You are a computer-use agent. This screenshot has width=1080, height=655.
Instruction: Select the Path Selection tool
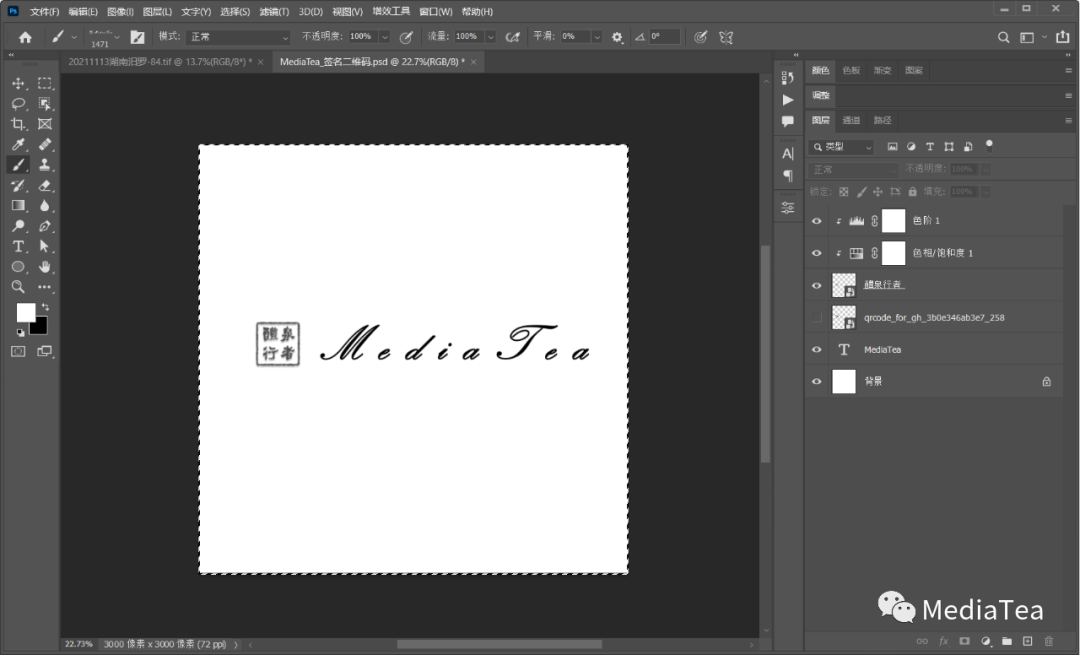click(45, 246)
